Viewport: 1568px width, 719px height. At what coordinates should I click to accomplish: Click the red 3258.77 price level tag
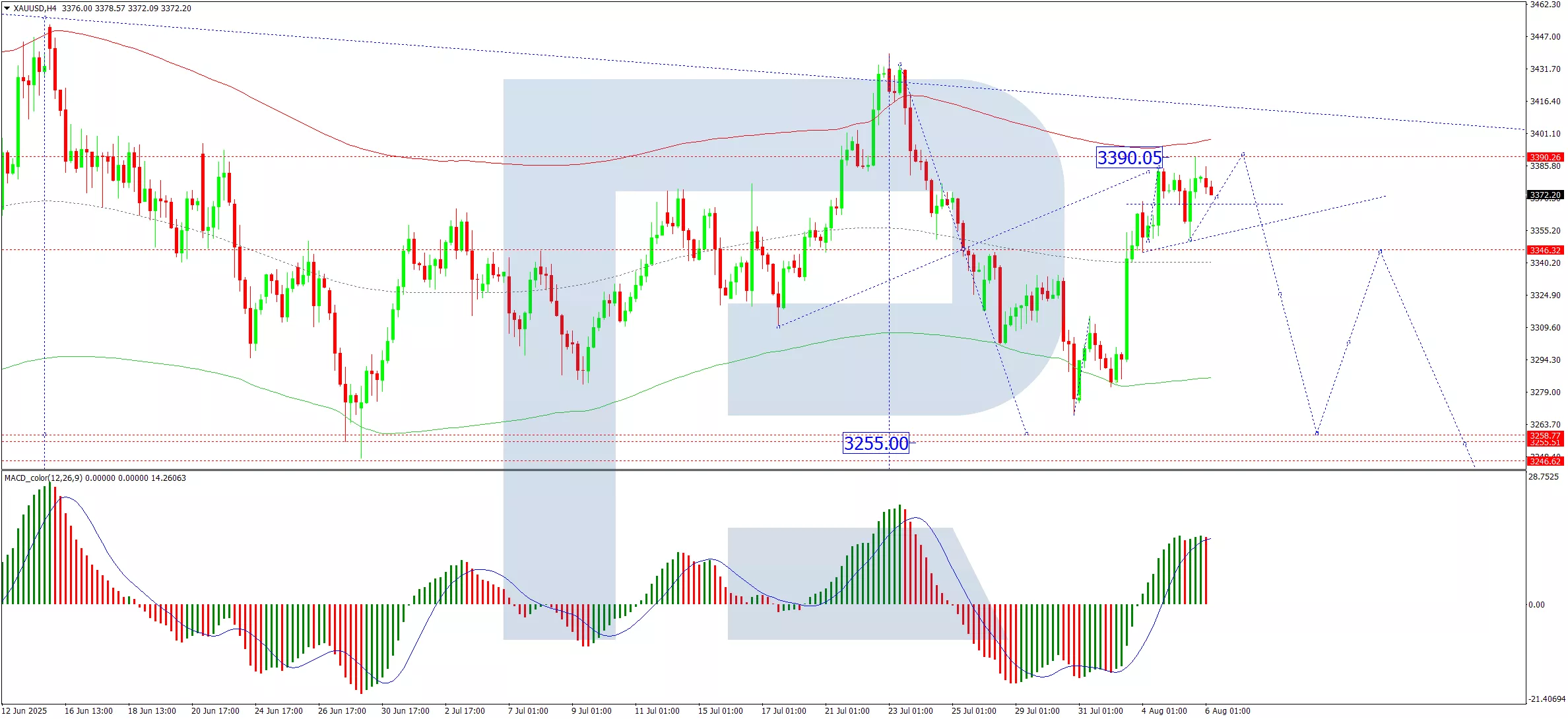[1545, 435]
